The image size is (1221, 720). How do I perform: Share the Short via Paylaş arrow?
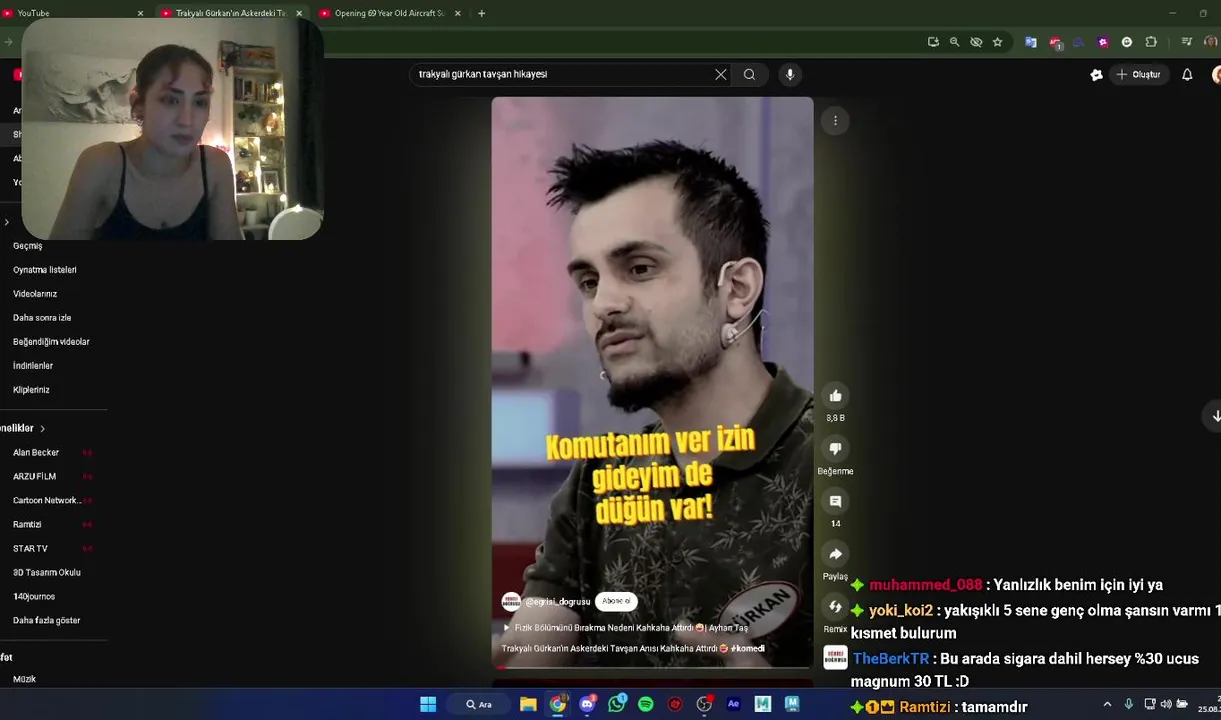coord(835,555)
